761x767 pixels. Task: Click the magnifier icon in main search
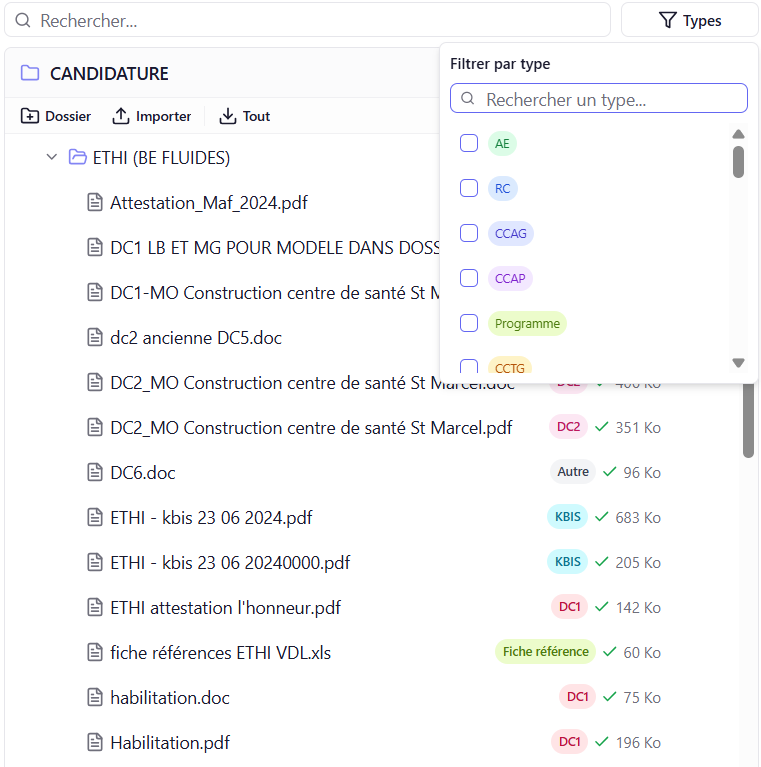(22, 20)
